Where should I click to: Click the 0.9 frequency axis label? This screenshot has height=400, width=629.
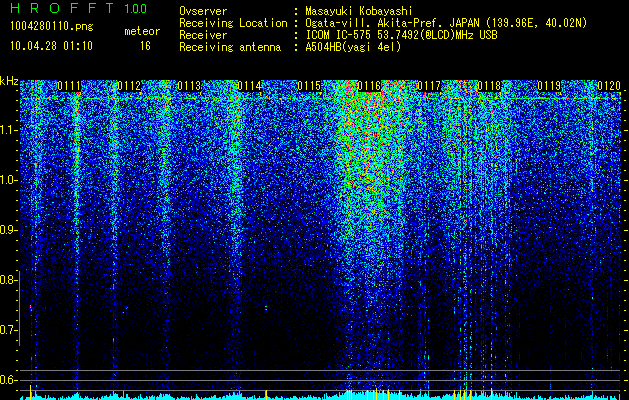[7, 230]
